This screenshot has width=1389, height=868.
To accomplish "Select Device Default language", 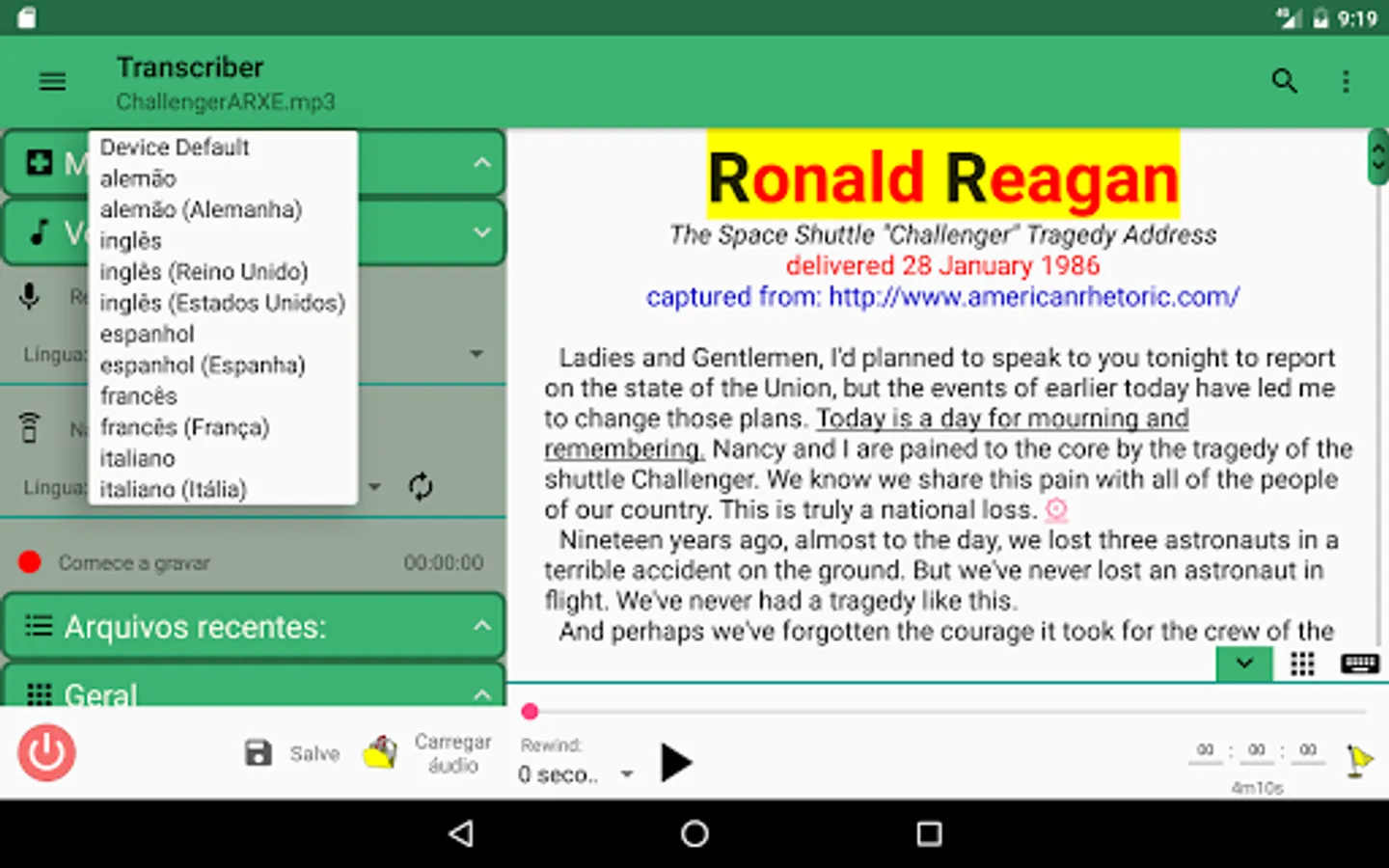I will coord(223,147).
